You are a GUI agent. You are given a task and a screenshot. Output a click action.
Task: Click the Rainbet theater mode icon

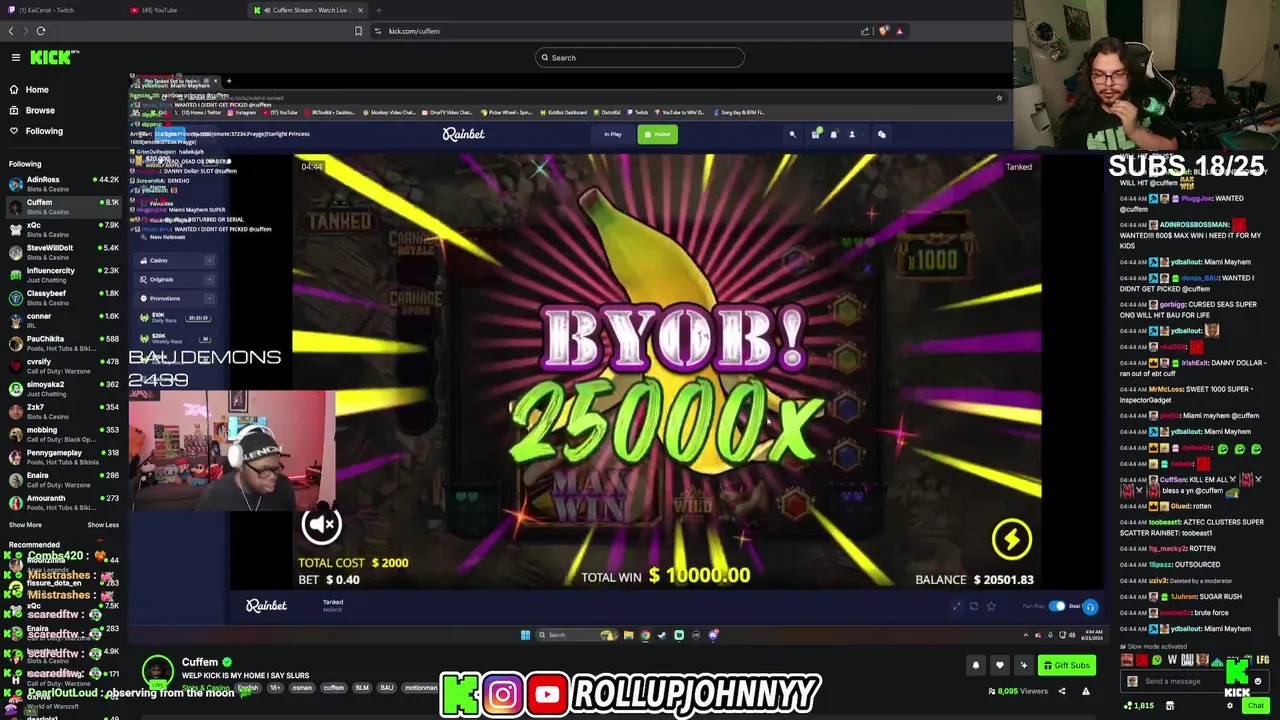click(x=974, y=606)
